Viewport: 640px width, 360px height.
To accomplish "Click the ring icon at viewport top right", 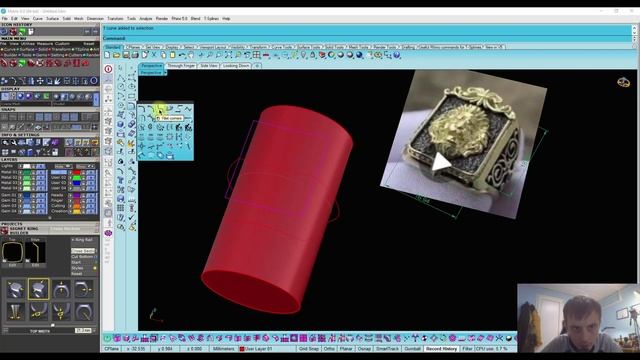I will 623,82.
